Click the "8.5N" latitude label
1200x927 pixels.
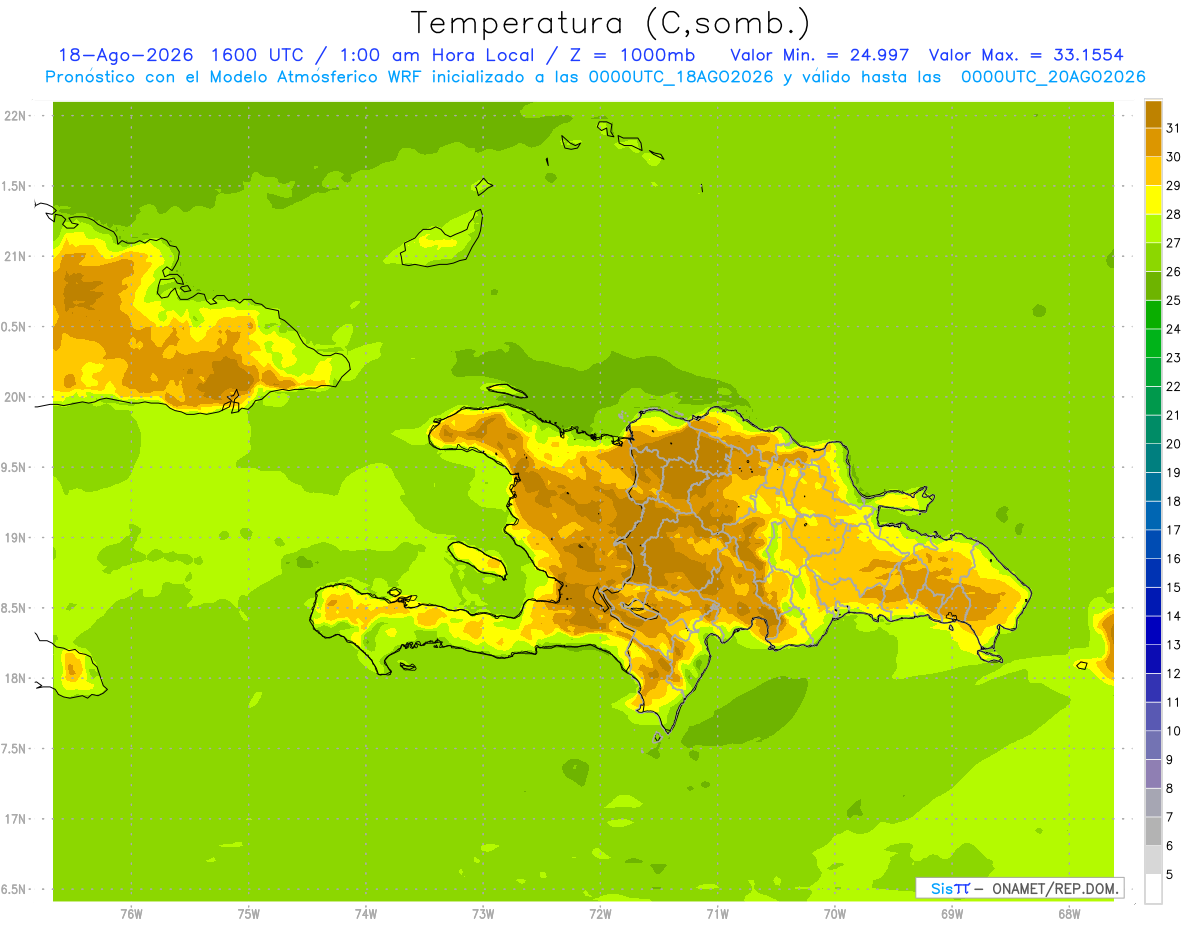[x=15, y=608]
